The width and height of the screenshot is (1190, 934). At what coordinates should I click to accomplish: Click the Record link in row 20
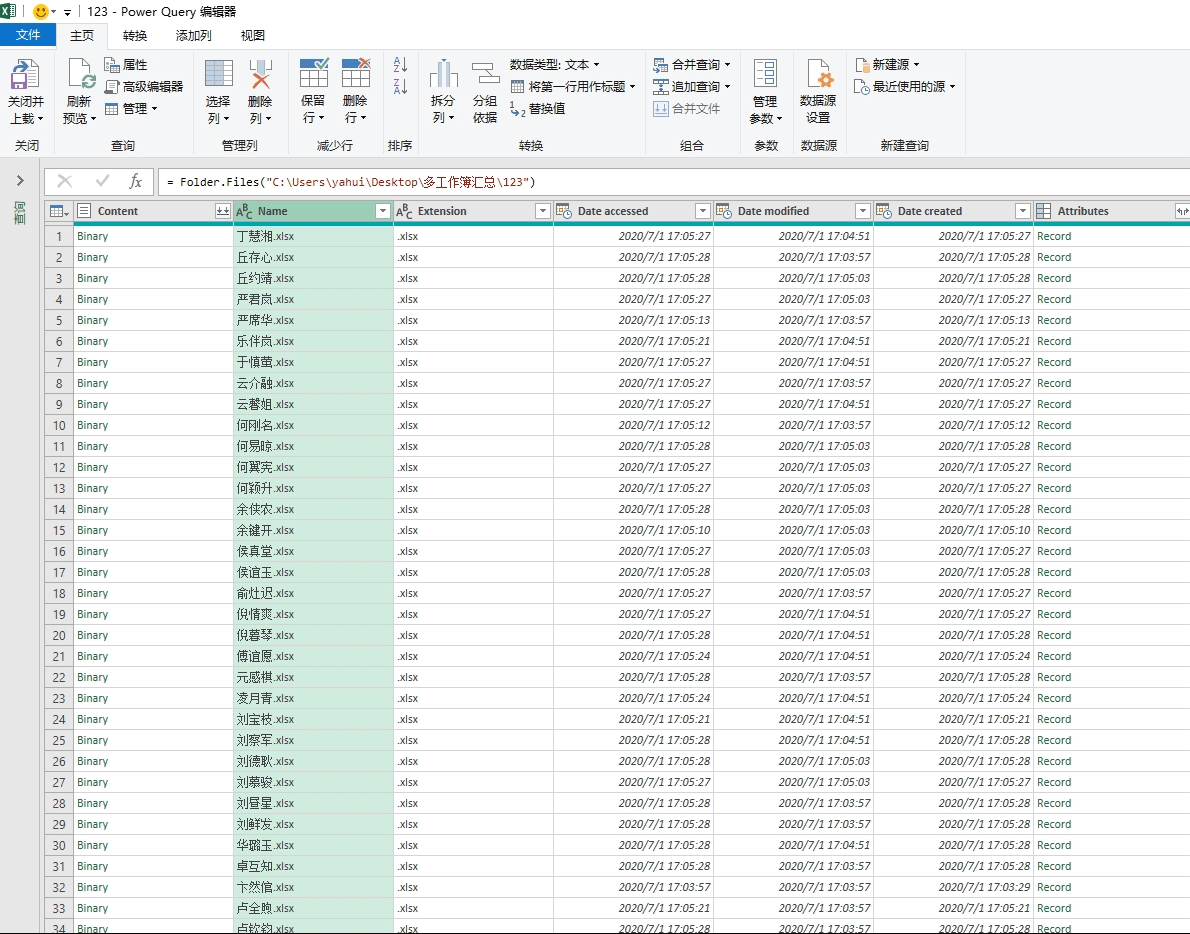coord(1054,635)
